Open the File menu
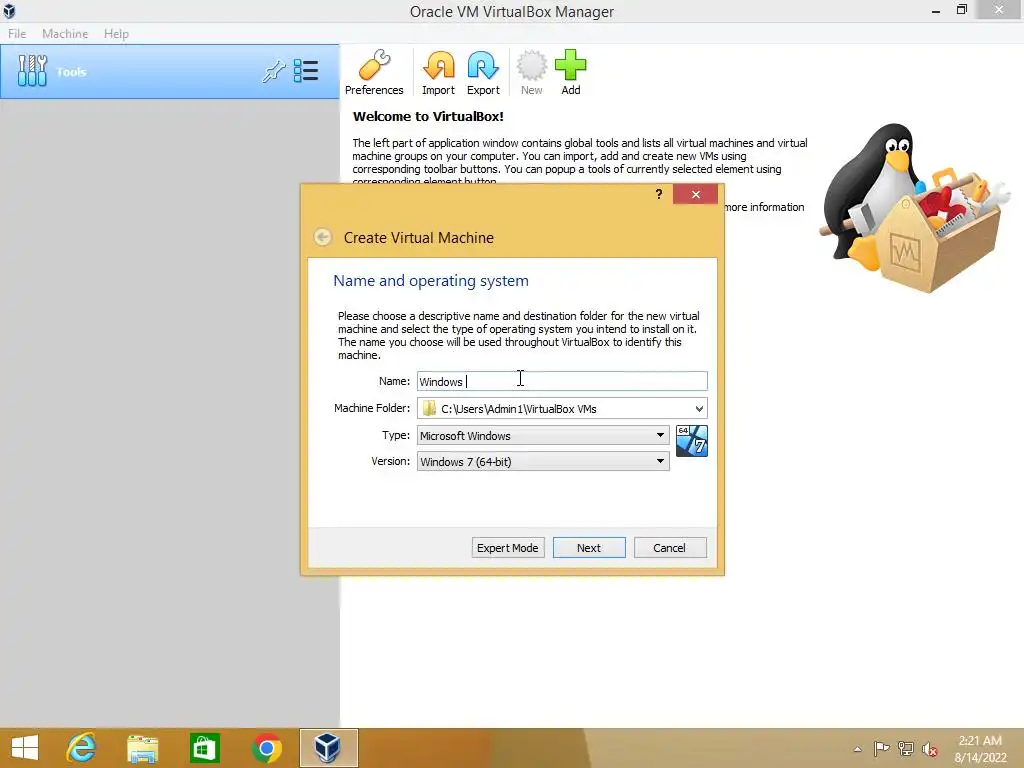This screenshot has height=768, width=1024. point(17,33)
